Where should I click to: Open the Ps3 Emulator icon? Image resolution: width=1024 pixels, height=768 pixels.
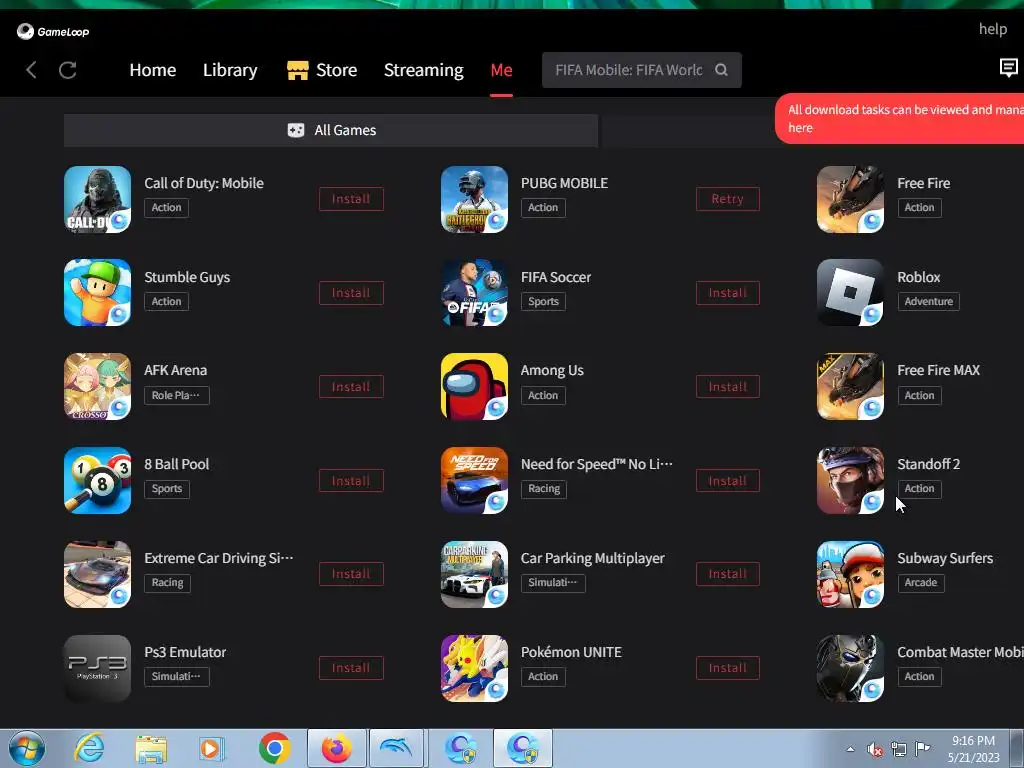point(97,668)
